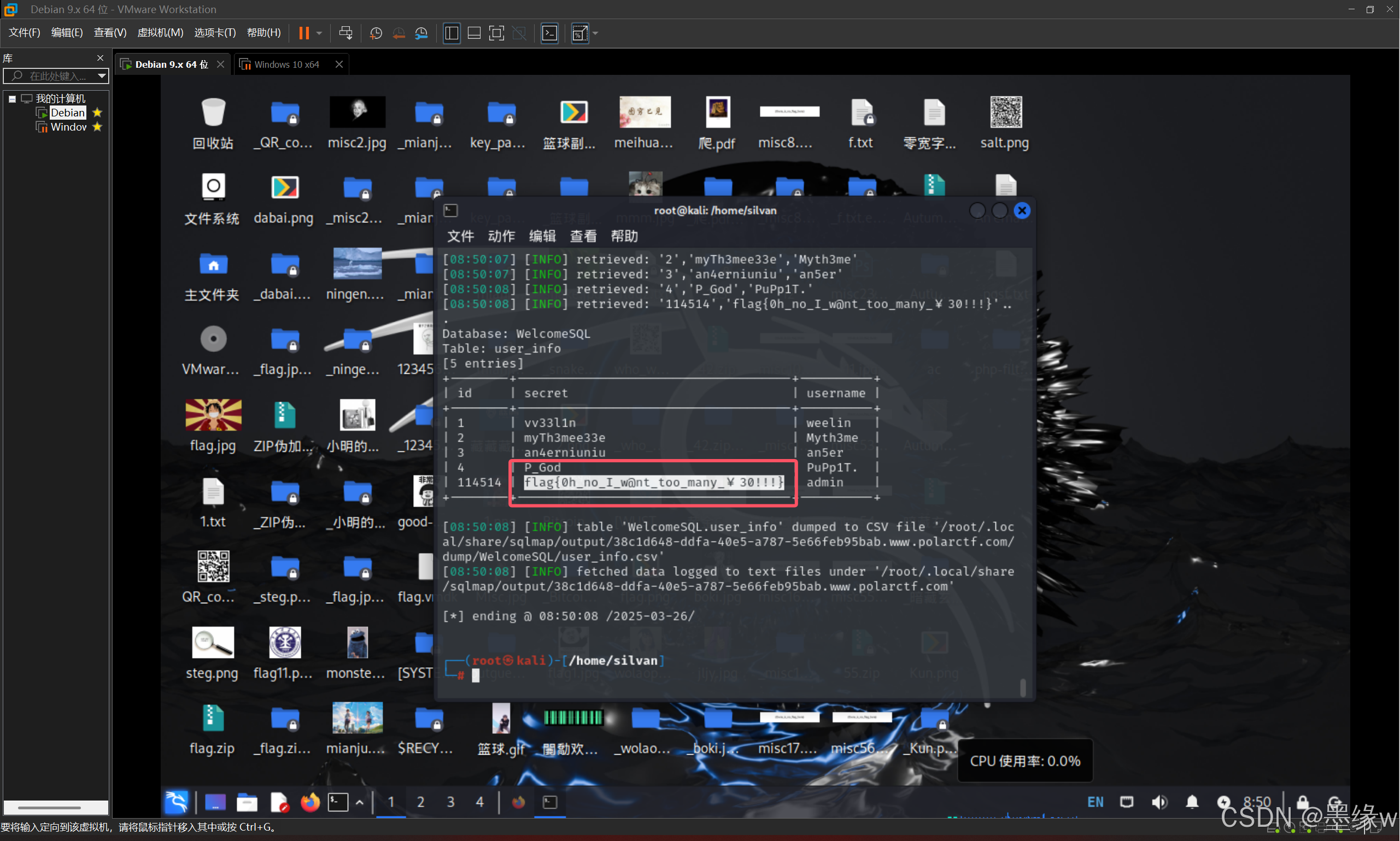This screenshot has height=841, width=1400.
Task: Open the power options dropdown arrow
Action: click(x=320, y=33)
